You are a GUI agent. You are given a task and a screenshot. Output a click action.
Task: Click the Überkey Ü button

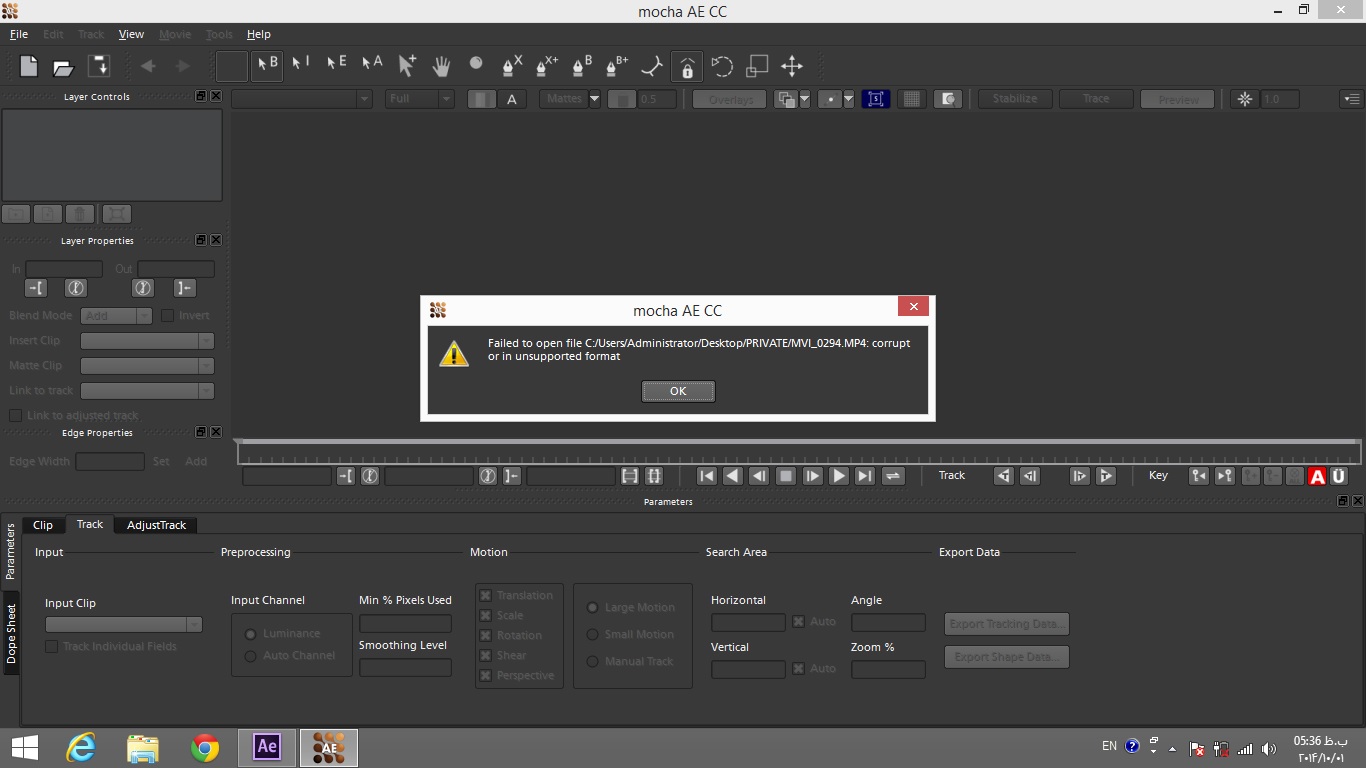click(1339, 476)
